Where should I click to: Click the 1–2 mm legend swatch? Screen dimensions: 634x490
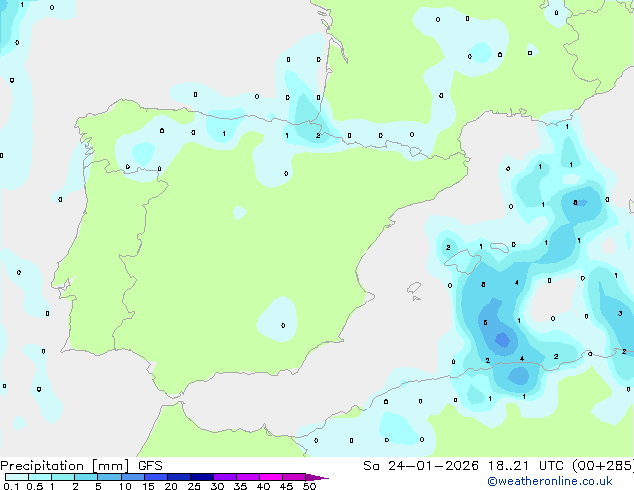pyautogui.click(x=63, y=477)
